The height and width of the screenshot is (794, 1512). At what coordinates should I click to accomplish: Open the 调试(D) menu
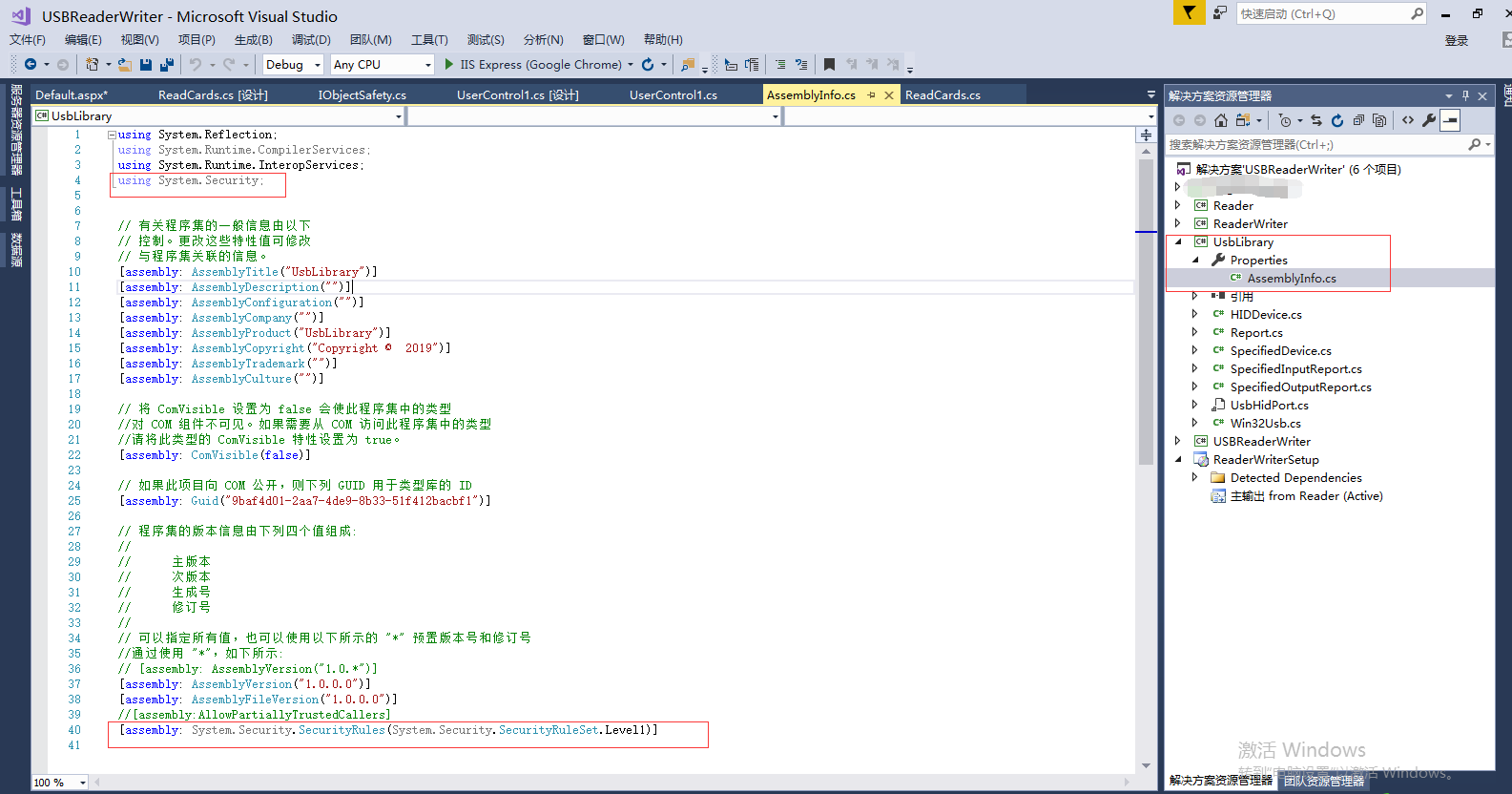[311, 40]
